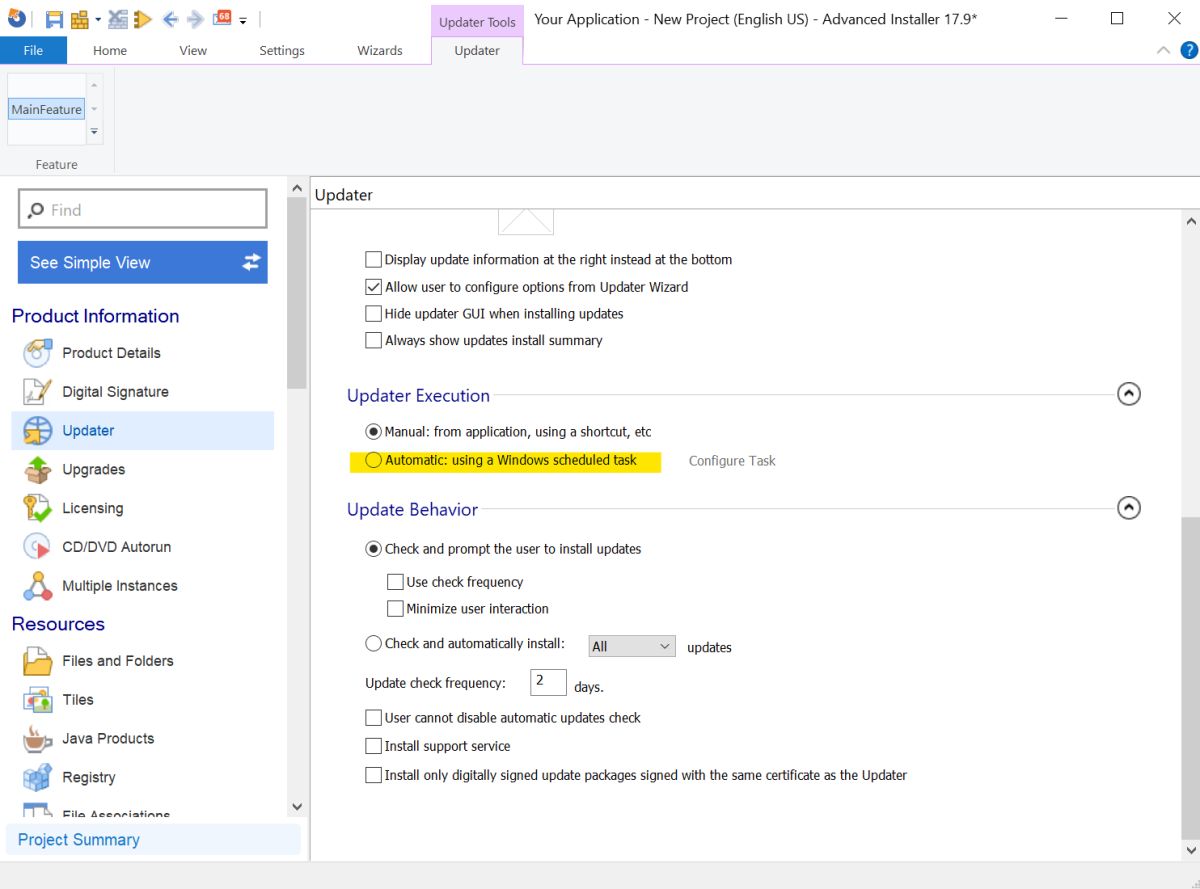Click the Licensing key icon
The width and height of the screenshot is (1200, 889).
click(x=37, y=508)
